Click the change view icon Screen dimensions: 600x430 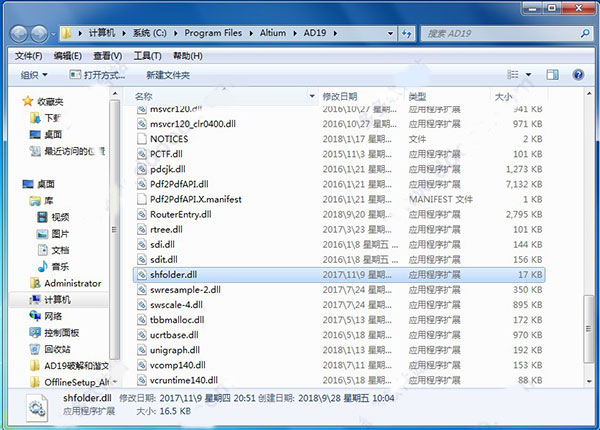[512, 75]
